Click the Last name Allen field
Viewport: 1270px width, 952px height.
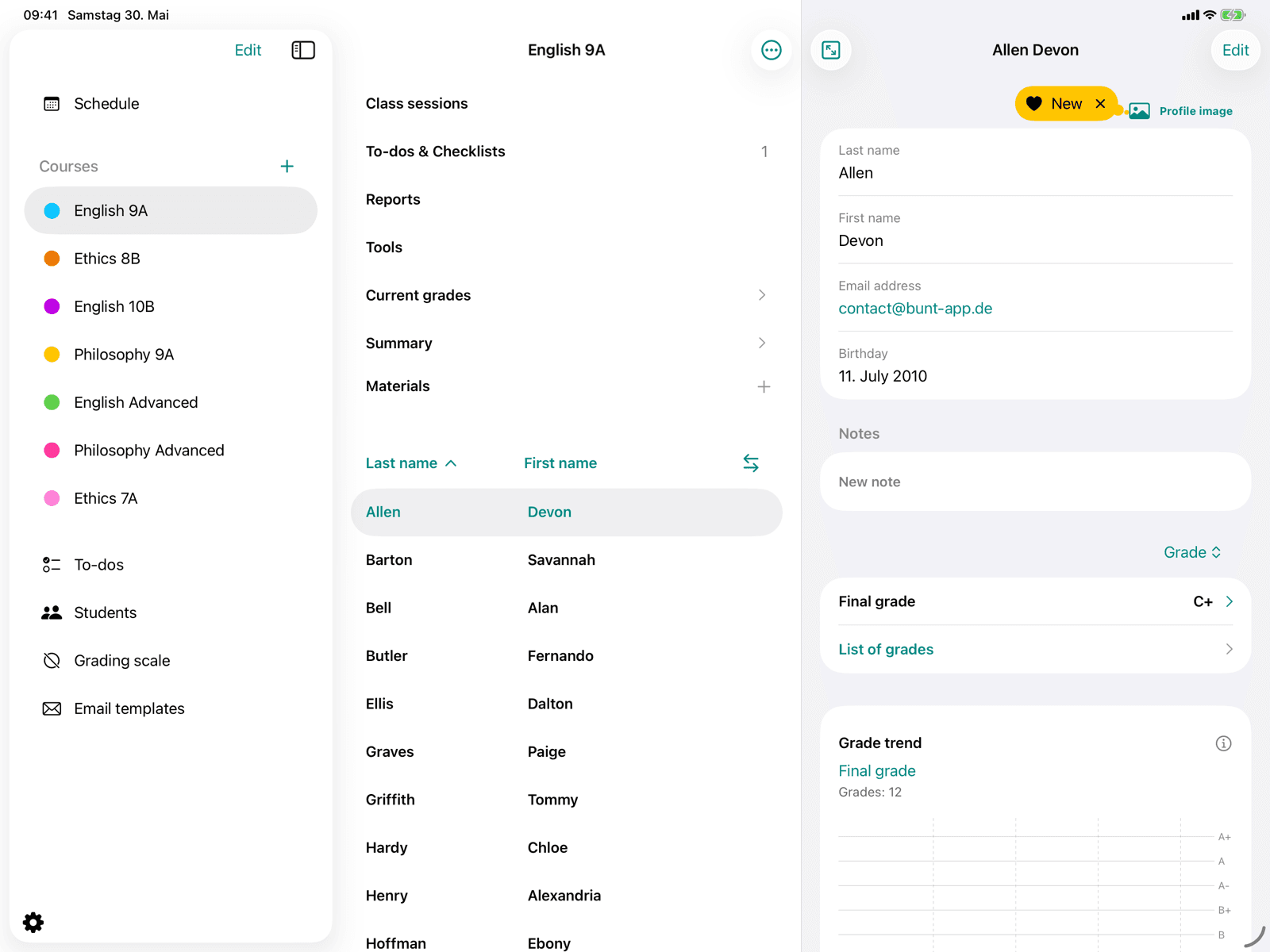pos(1035,163)
